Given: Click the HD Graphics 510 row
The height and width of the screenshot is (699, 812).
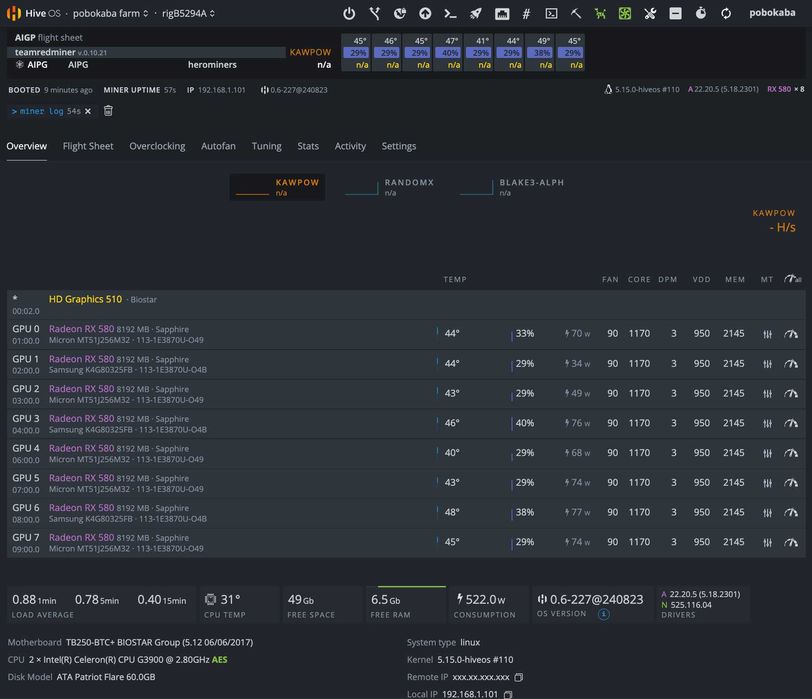Looking at the screenshot, I should pos(406,304).
